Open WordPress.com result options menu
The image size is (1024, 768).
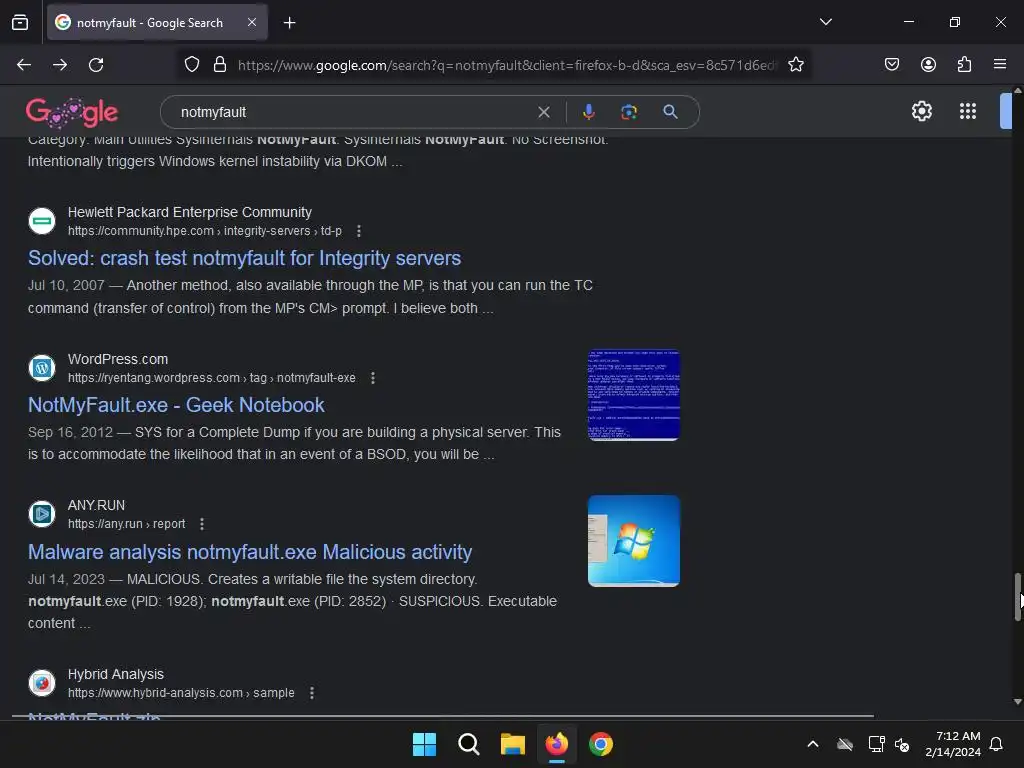(x=373, y=378)
